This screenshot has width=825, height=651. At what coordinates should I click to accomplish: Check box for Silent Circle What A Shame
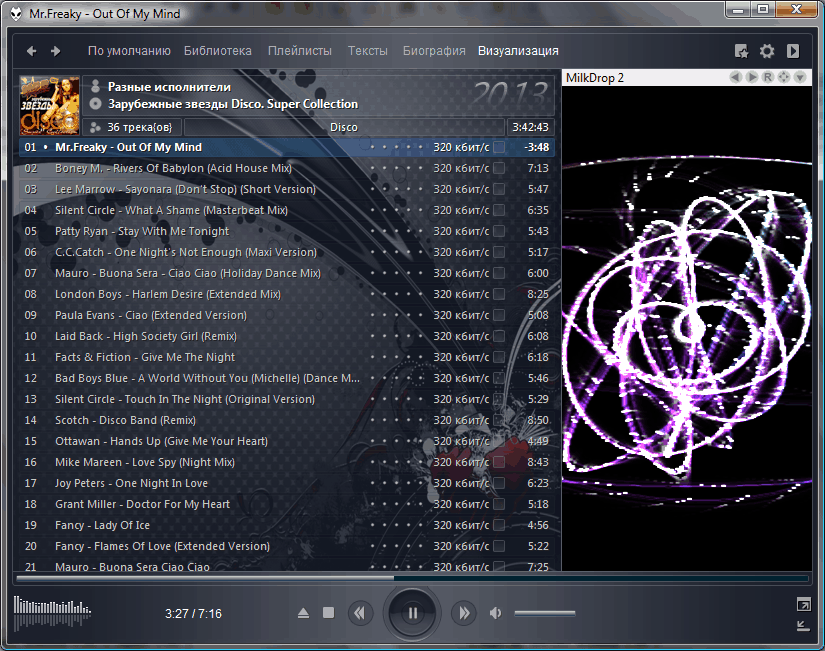[x=499, y=211]
